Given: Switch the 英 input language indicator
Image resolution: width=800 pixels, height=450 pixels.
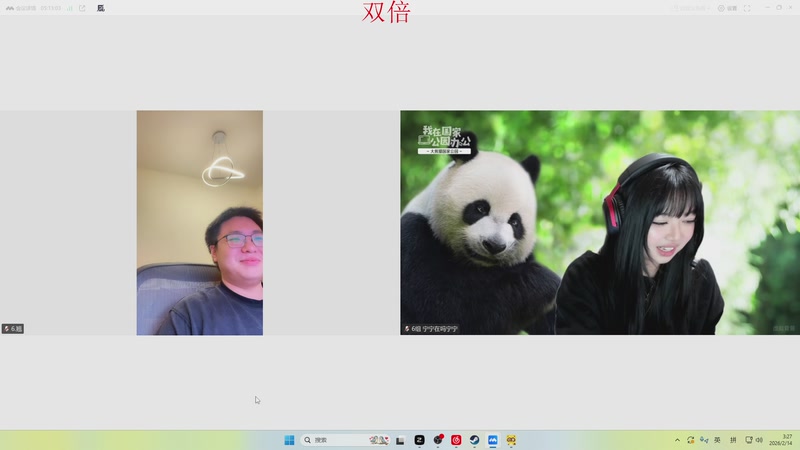Looking at the screenshot, I should 717,440.
